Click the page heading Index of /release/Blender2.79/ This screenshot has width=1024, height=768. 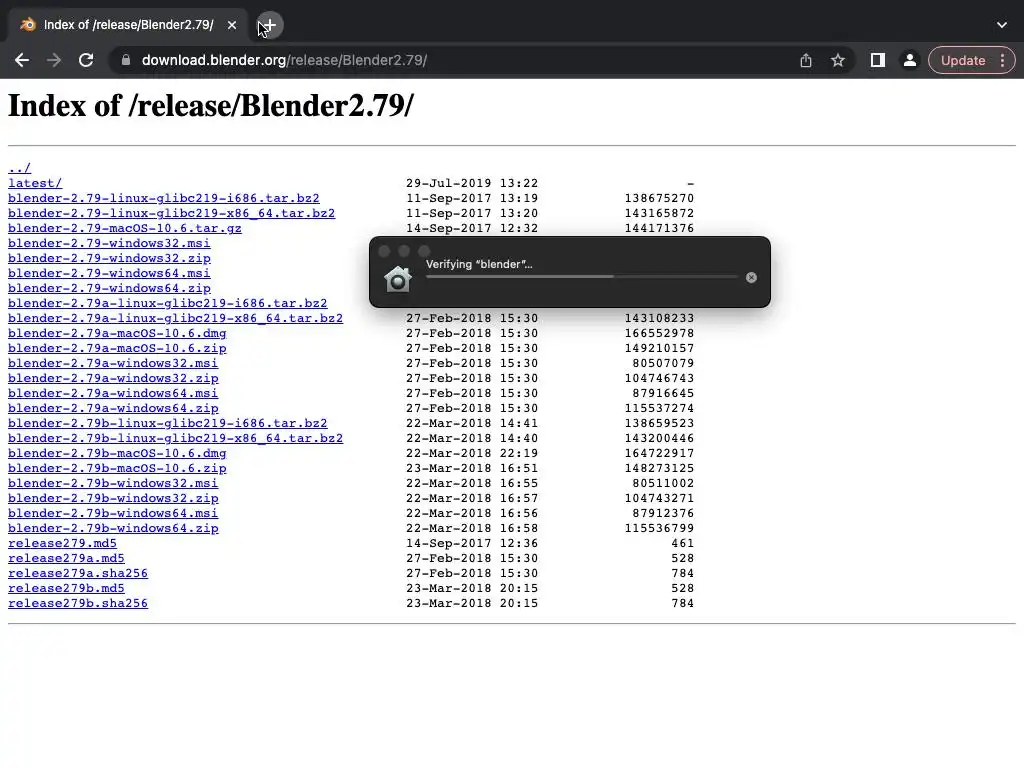click(x=211, y=106)
